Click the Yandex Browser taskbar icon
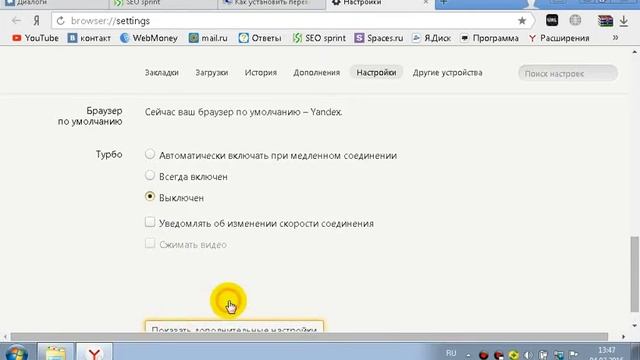The width and height of the screenshot is (640, 360). (94, 353)
